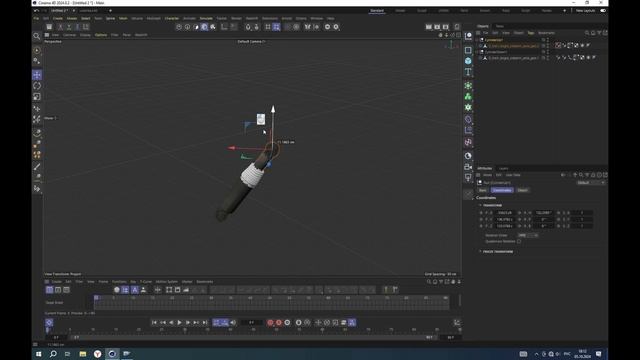
Task: Open the Simulate menu
Action: pos(206,18)
